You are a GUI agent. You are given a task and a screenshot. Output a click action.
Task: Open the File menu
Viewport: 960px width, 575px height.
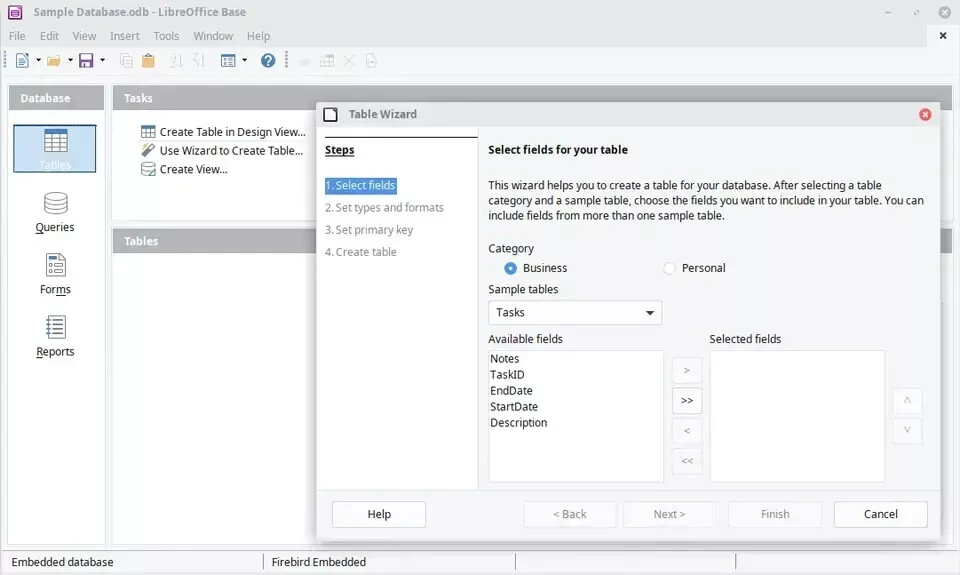point(17,36)
